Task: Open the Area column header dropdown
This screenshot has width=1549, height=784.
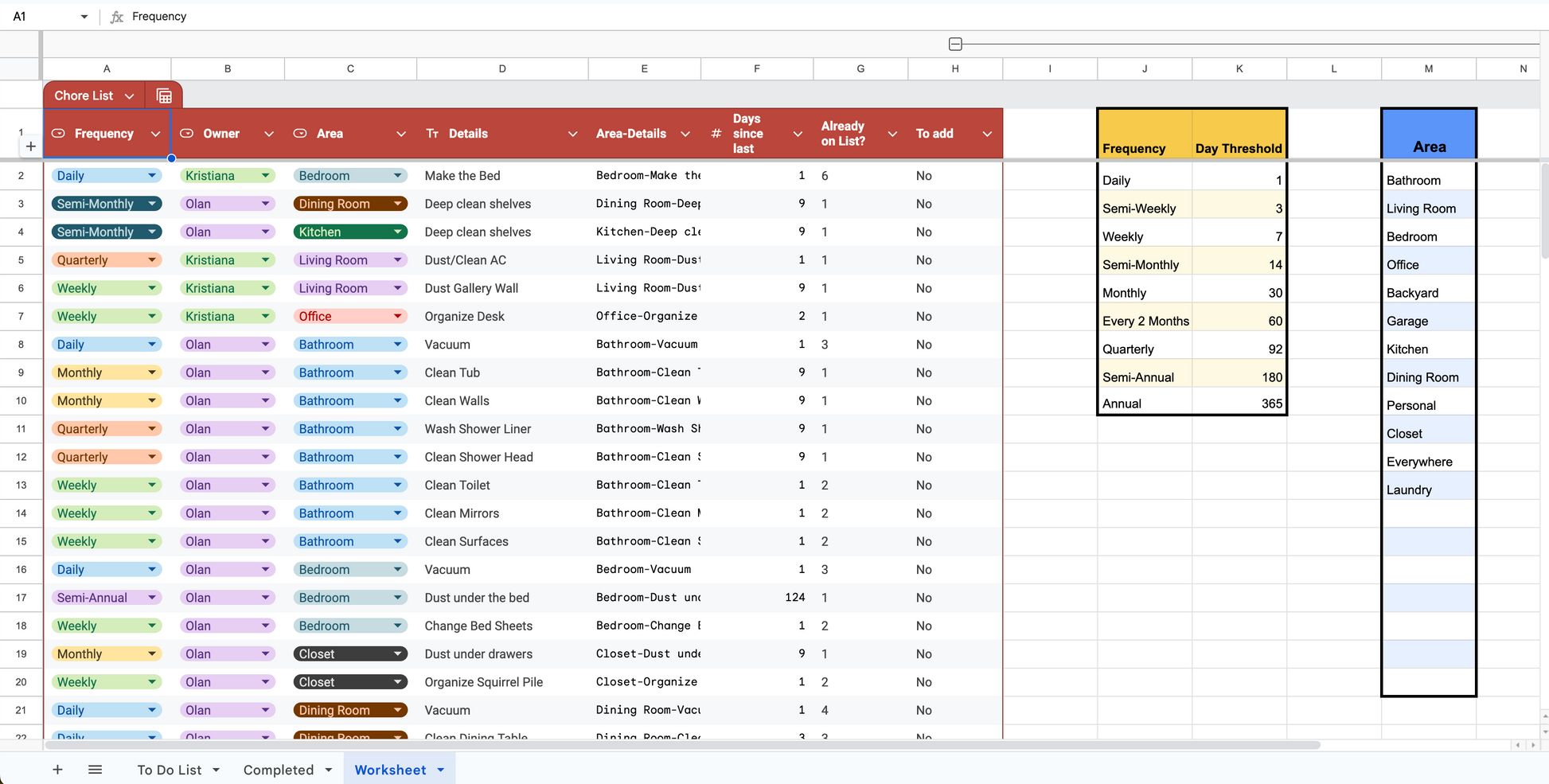Action: 401,134
